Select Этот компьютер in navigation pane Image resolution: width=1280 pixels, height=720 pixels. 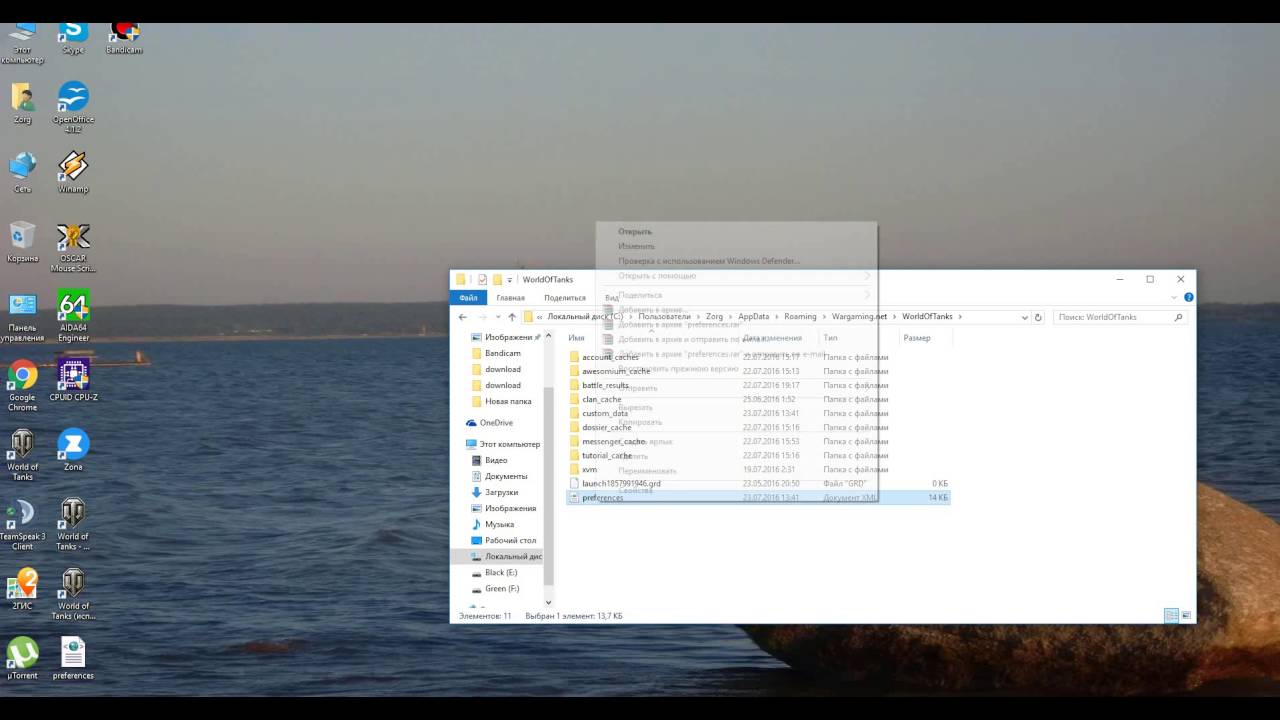tap(509, 444)
